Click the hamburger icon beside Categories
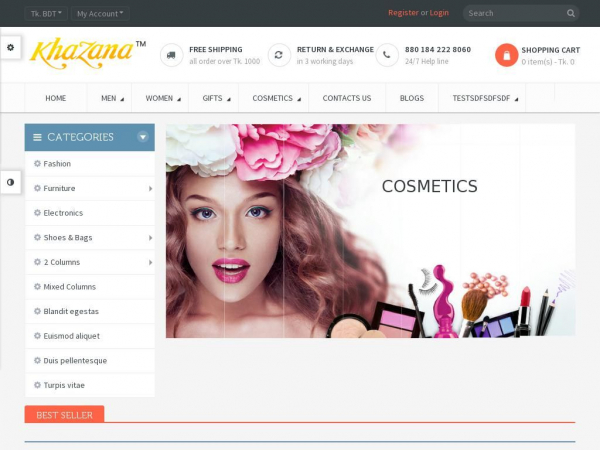600x450 pixels. (x=37, y=137)
